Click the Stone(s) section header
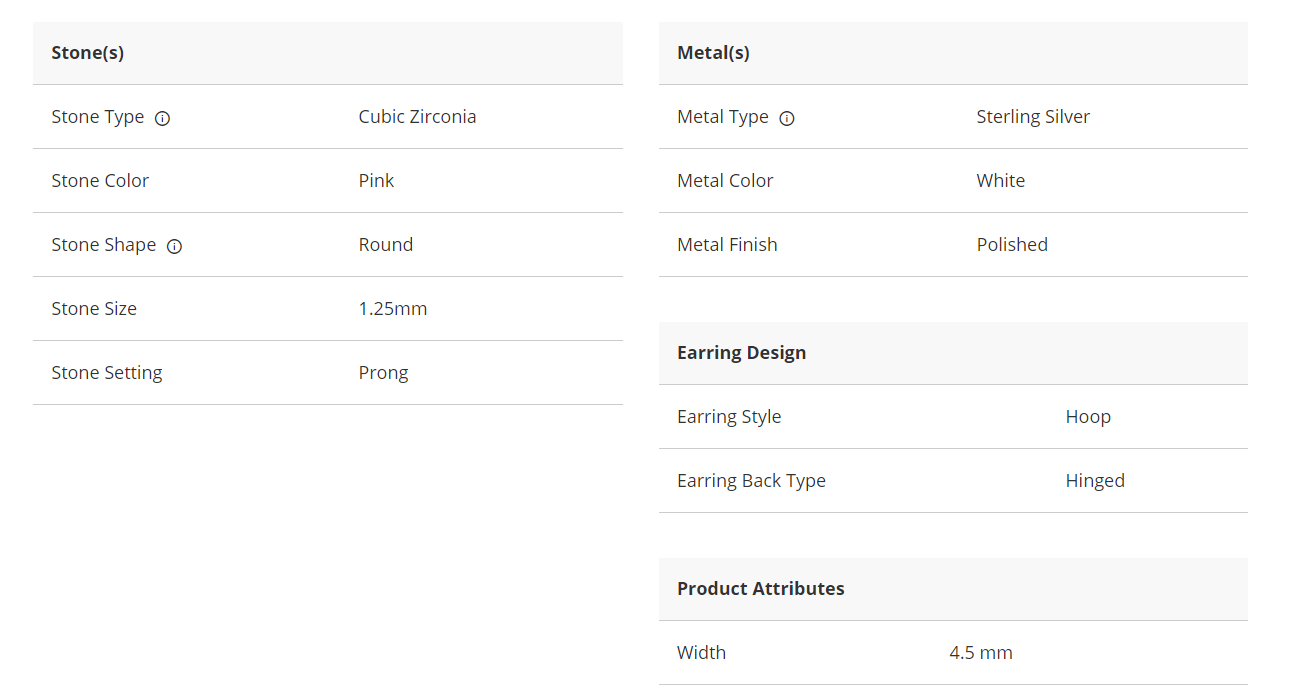The width and height of the screenshot is (1308, 696). pyautogui.click(x=88, y=53)
